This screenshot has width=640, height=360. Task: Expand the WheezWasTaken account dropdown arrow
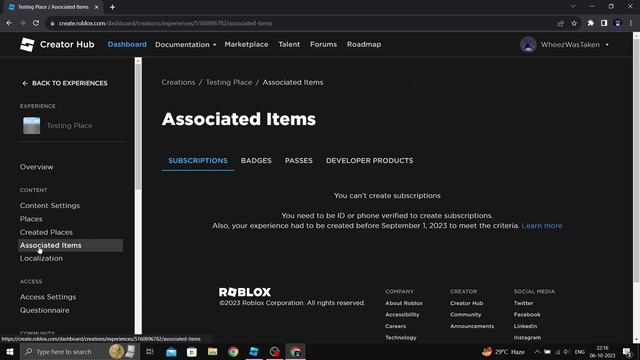tap(607, 44)
